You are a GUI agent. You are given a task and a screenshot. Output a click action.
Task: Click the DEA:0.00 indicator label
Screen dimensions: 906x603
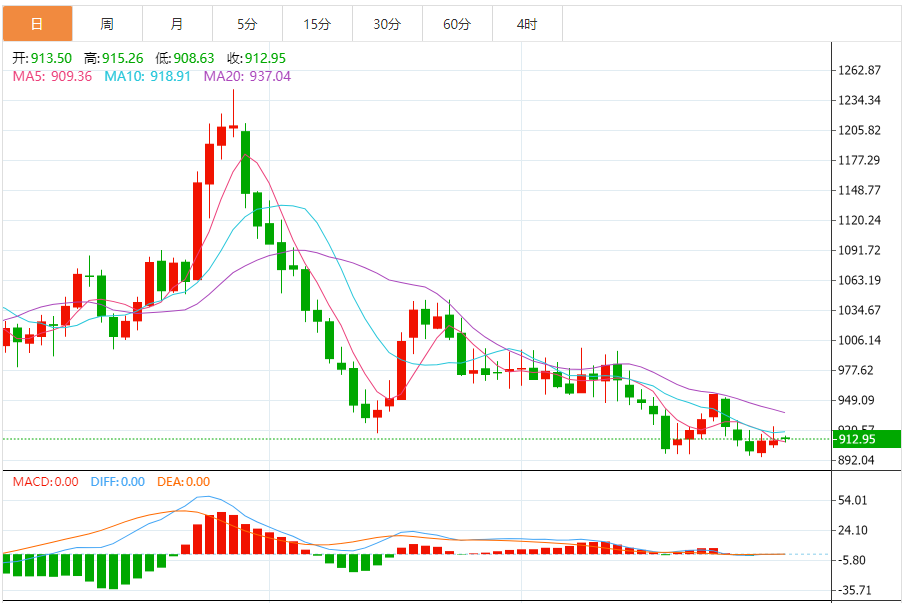184,482
